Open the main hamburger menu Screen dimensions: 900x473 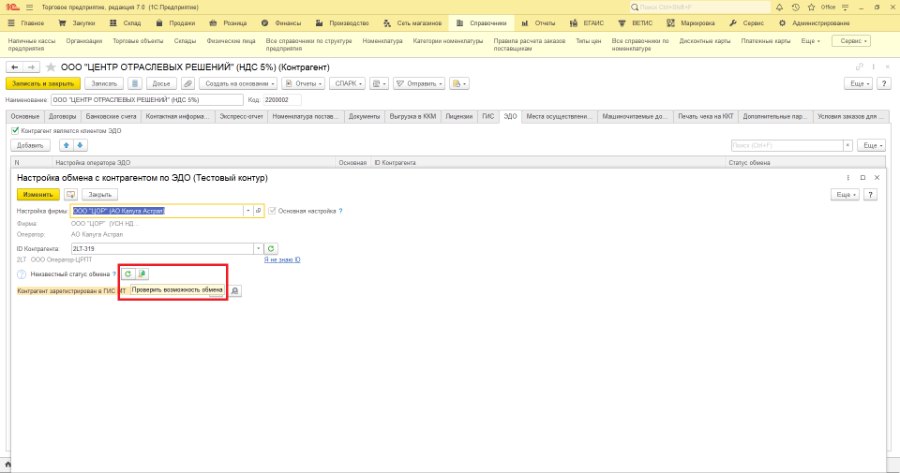coord(30,7)
